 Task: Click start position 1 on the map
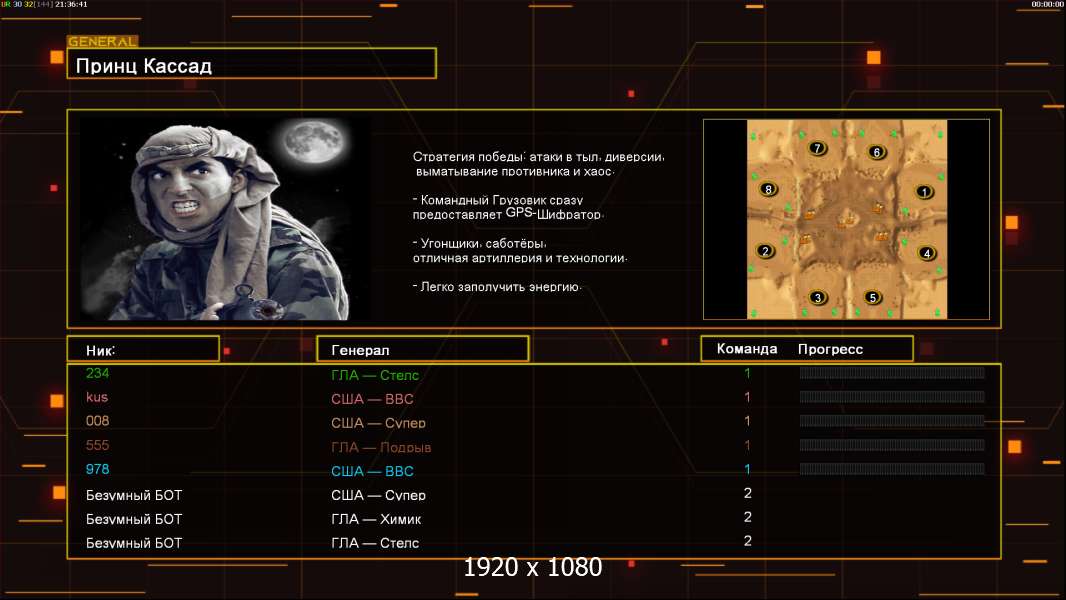924,192
